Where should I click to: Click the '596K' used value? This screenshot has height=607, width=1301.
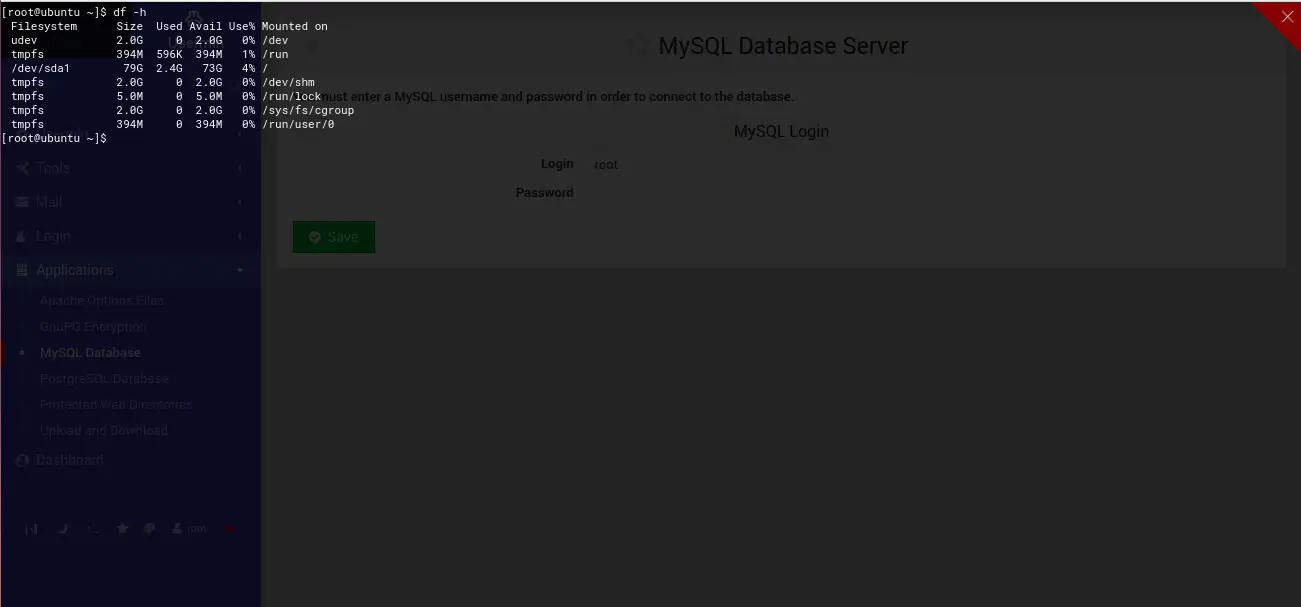[x=169, y=54]
